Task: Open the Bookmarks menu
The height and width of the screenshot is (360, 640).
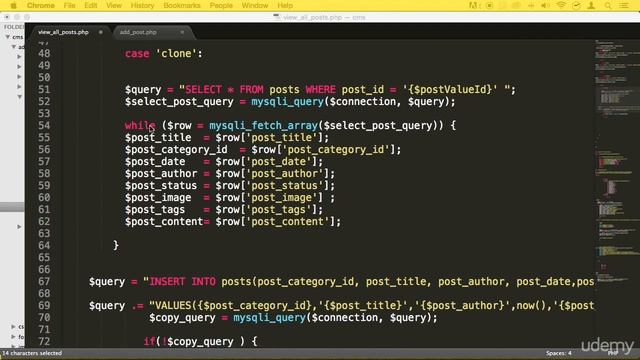Action: click(182, 5)
